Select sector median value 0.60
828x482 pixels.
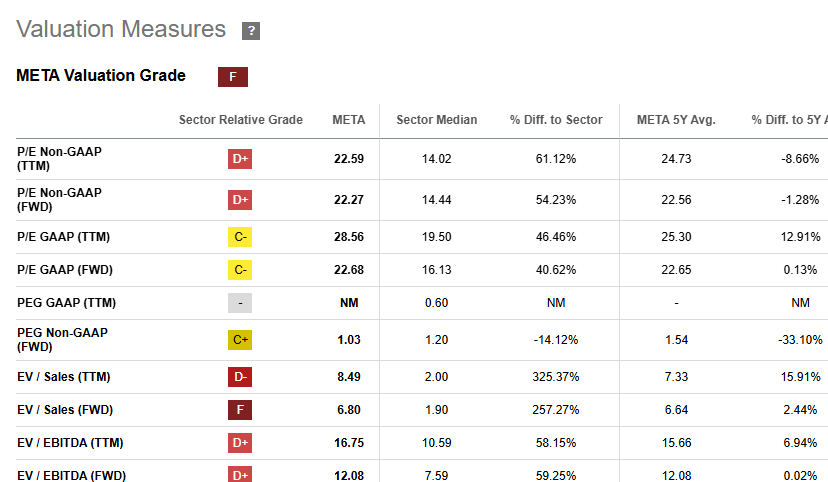(437, 303)
